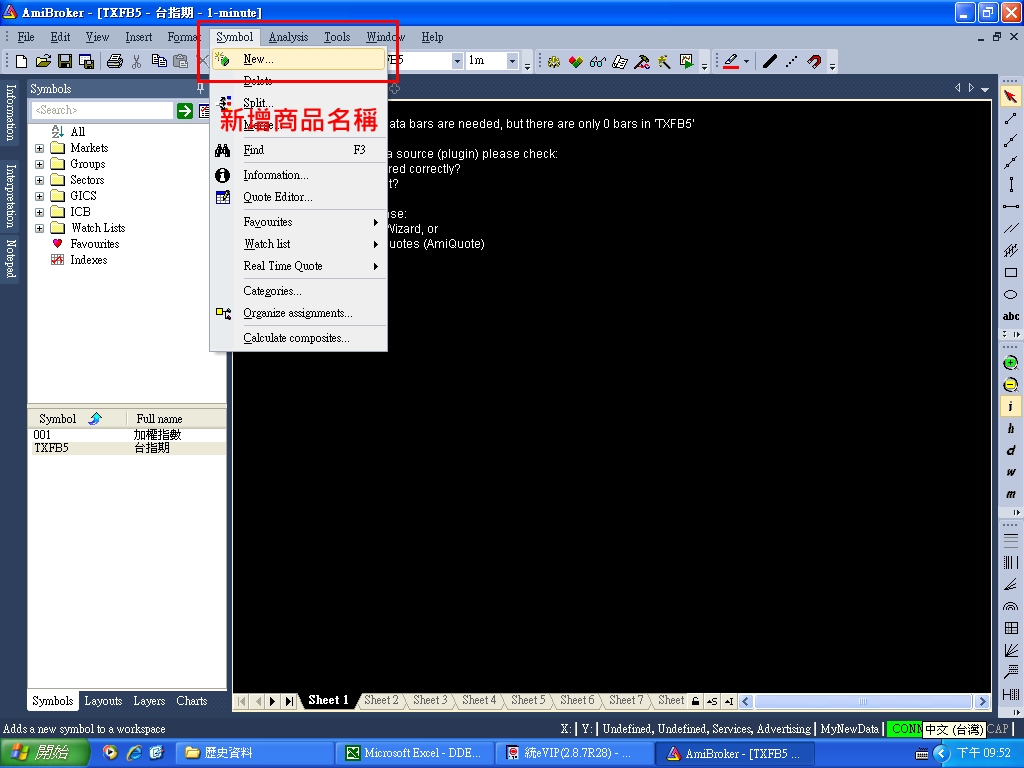Click the Copy toolbar icon
The height and width of the screenshot is (768, 1024).
point(159,61)
